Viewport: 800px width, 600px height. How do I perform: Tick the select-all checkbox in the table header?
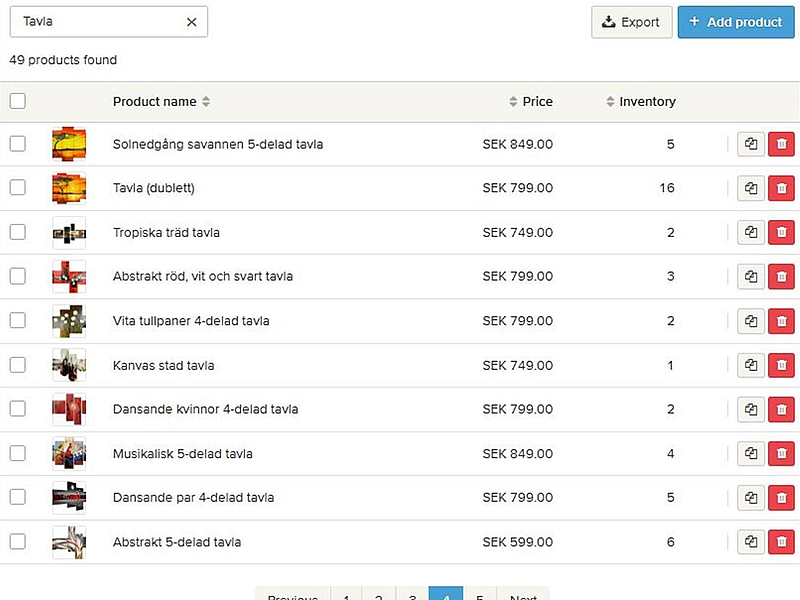click(18, 101)
